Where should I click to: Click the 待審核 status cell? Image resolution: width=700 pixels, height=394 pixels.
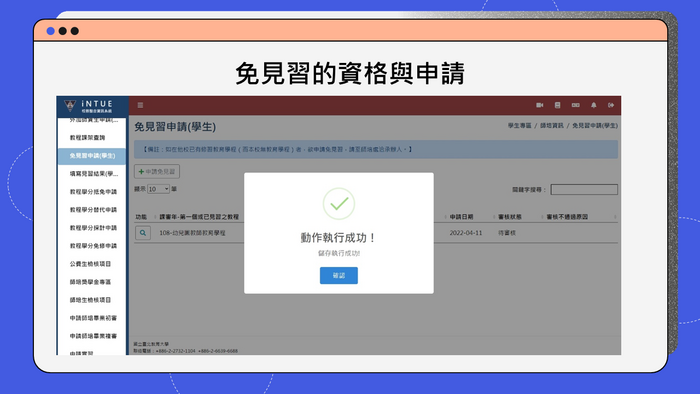tap(507, 233)
